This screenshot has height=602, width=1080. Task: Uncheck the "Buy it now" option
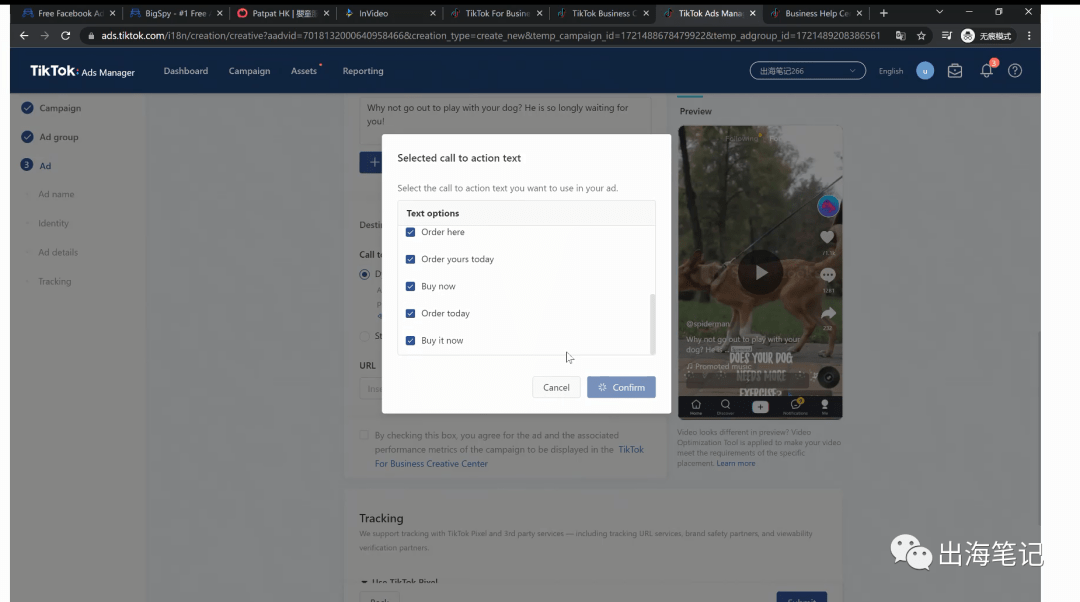(x=411, y=340)
